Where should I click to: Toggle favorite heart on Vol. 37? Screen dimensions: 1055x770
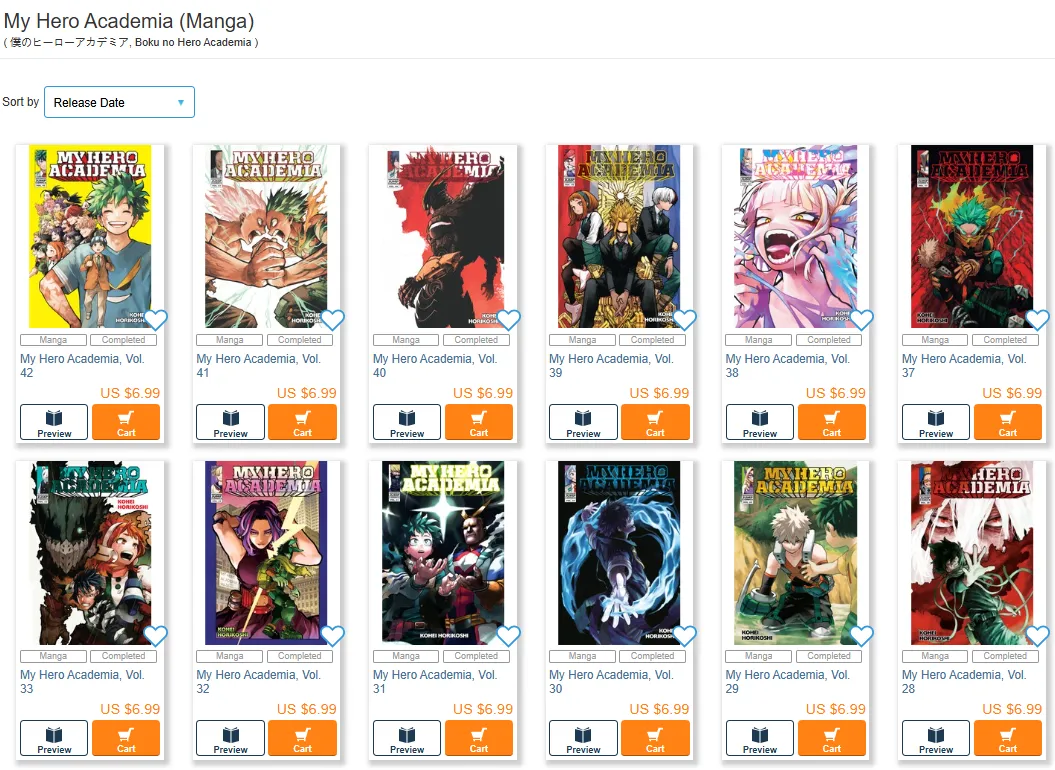click(x=1038, y=320)
